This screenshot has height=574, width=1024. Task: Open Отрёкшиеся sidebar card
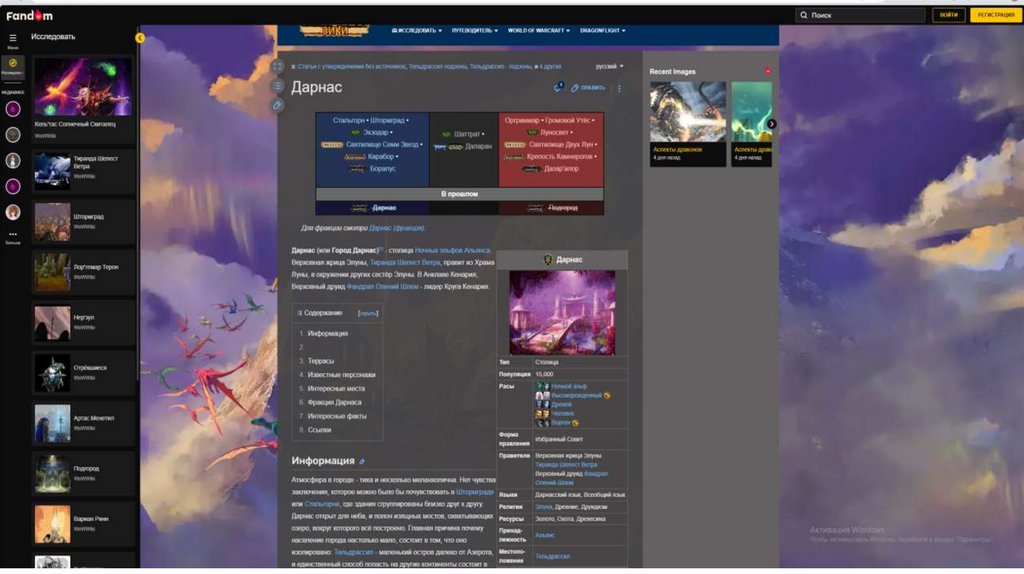click(x=84, y=373)
